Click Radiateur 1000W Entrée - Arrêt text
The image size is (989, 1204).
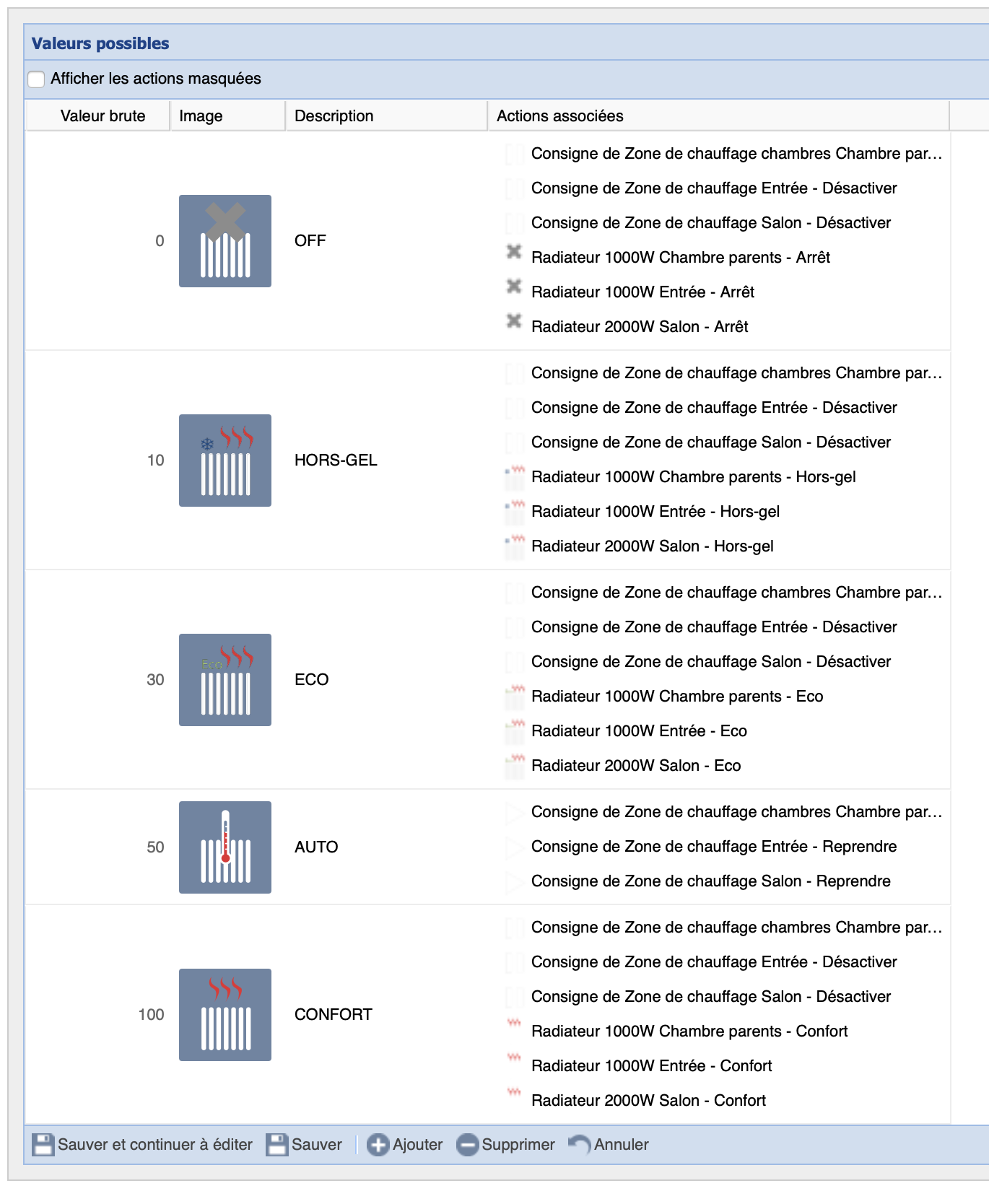642,292
